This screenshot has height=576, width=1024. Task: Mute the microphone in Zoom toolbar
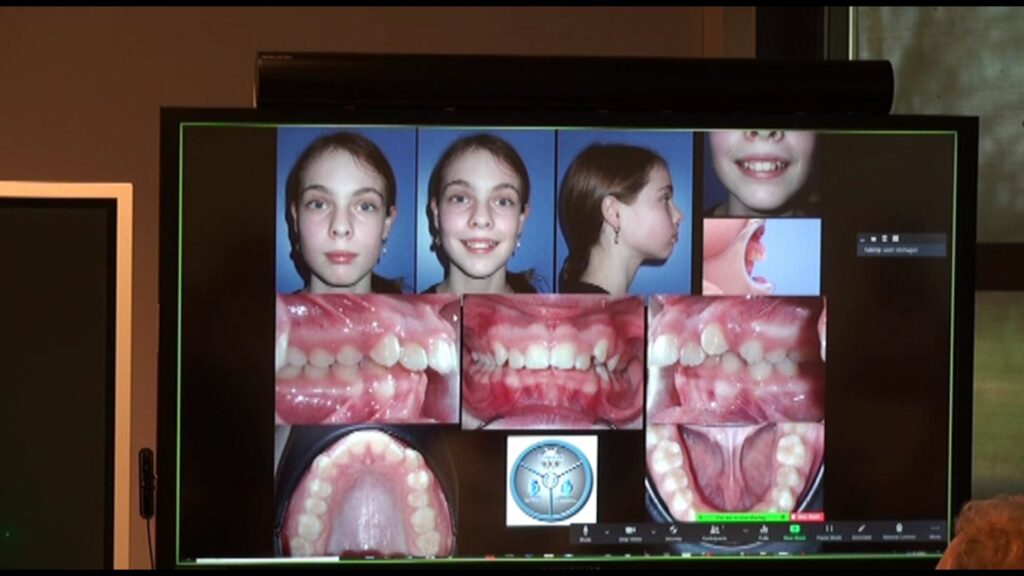(586, 530)
